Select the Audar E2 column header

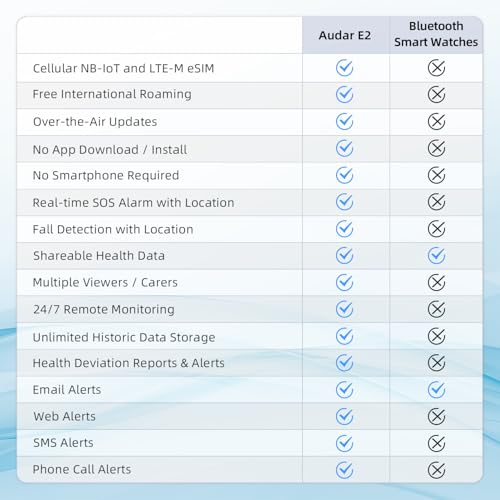point(345,35)
